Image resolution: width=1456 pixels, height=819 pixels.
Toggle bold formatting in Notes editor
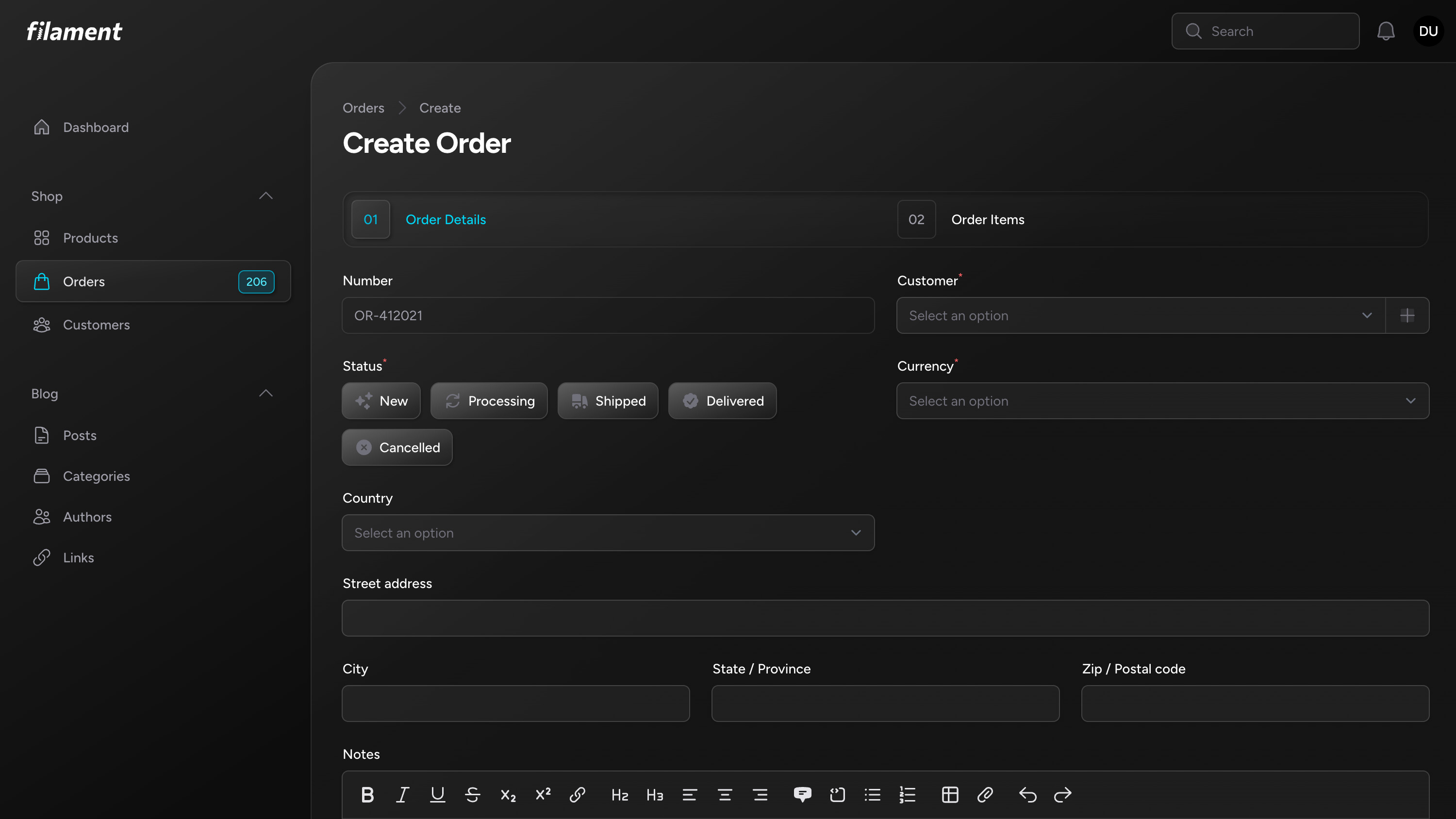pos(367,794)
